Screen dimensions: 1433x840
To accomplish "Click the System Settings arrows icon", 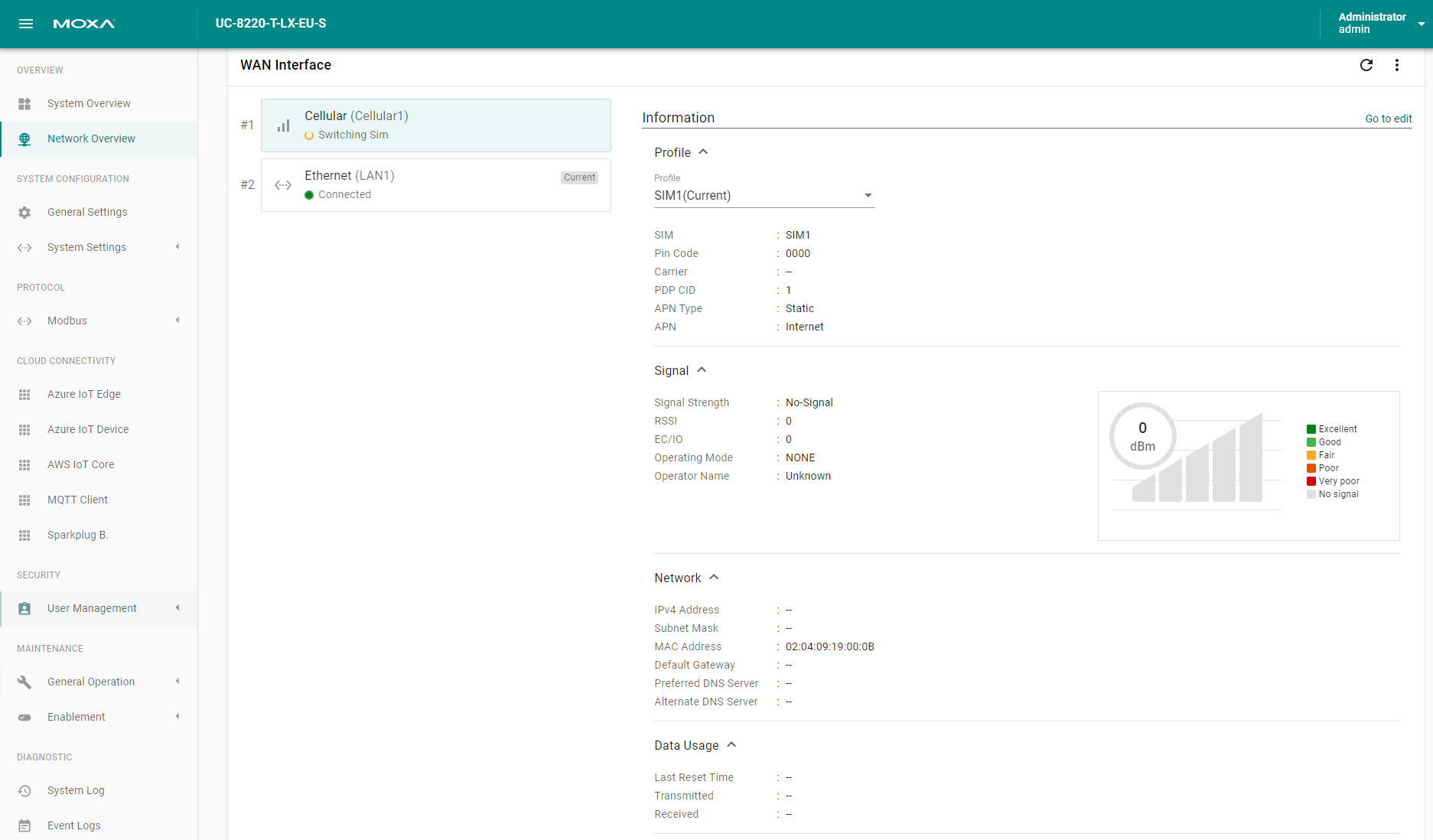I will coord(24,247).
